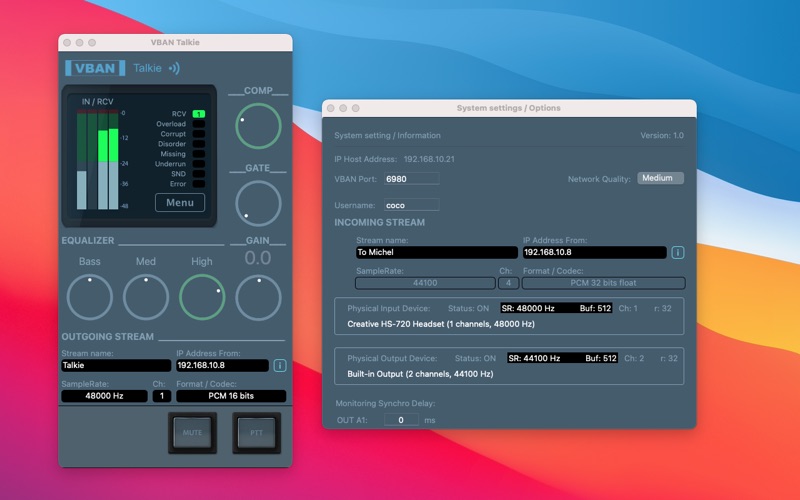Click Physical Input Device Status: ON text
Screen dimensions: 800x500
pyautogui.click(x=468, y=309)
